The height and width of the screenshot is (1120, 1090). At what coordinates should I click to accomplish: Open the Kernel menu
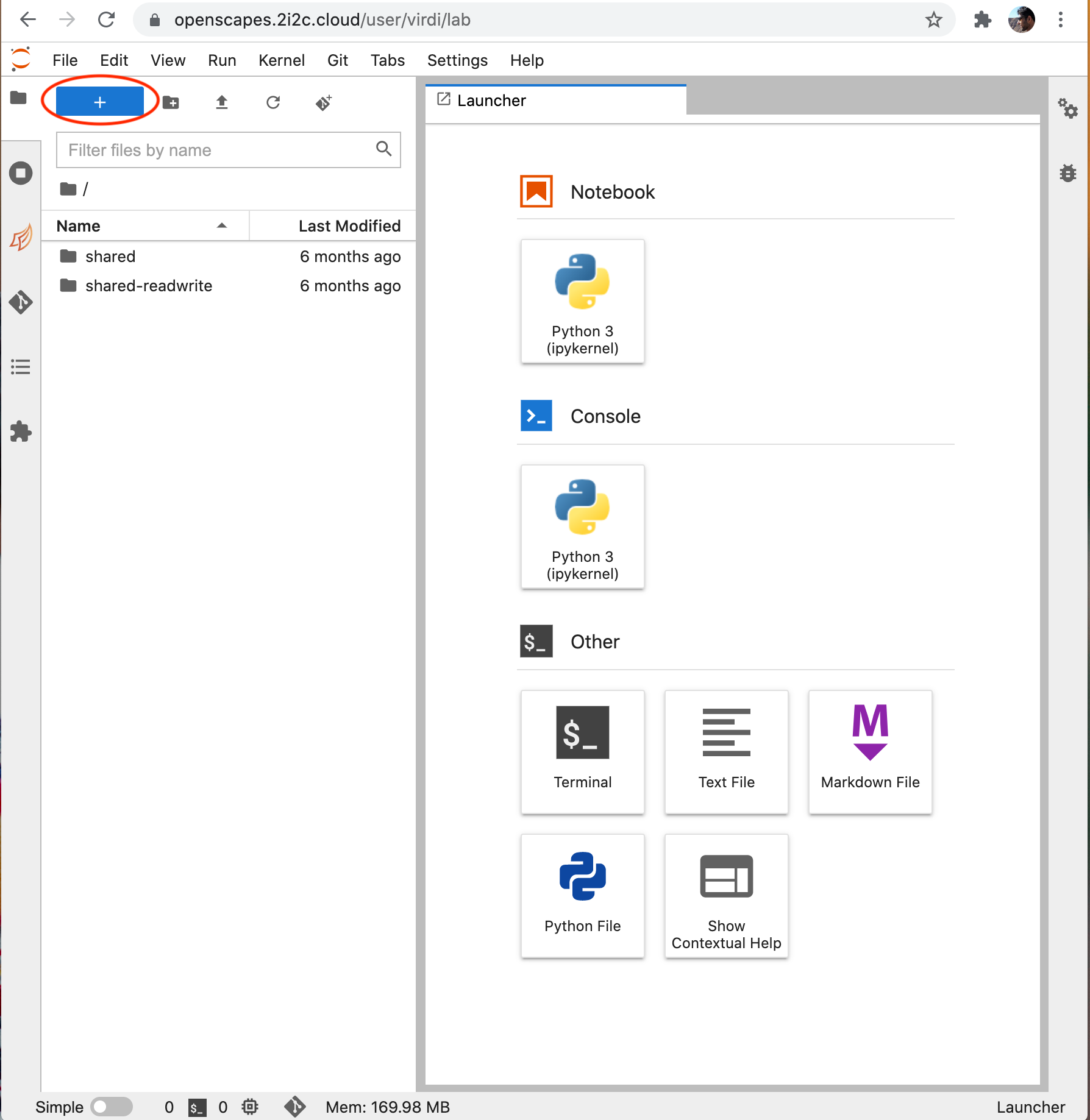pos(281,60)
